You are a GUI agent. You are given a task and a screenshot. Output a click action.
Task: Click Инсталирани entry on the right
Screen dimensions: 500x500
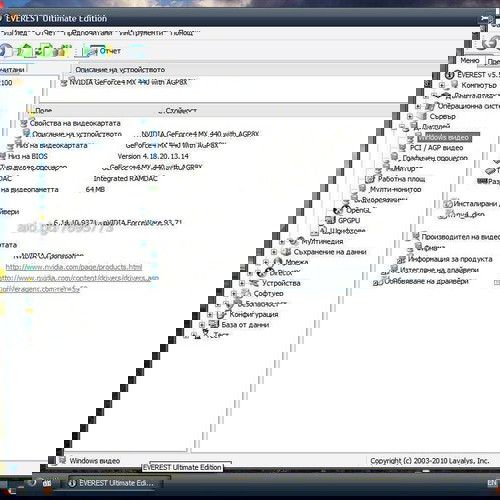[x=476, y=204]
